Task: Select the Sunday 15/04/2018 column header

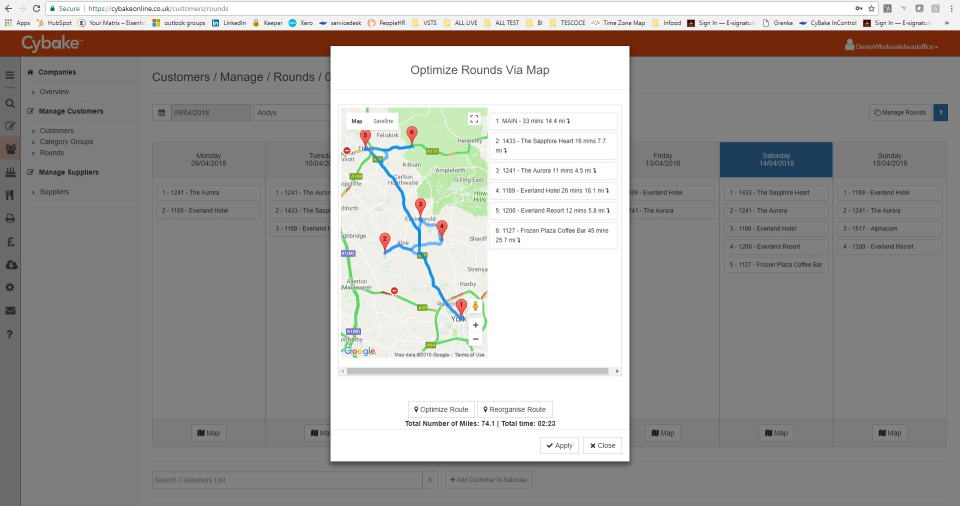Action: click(890, 160)
